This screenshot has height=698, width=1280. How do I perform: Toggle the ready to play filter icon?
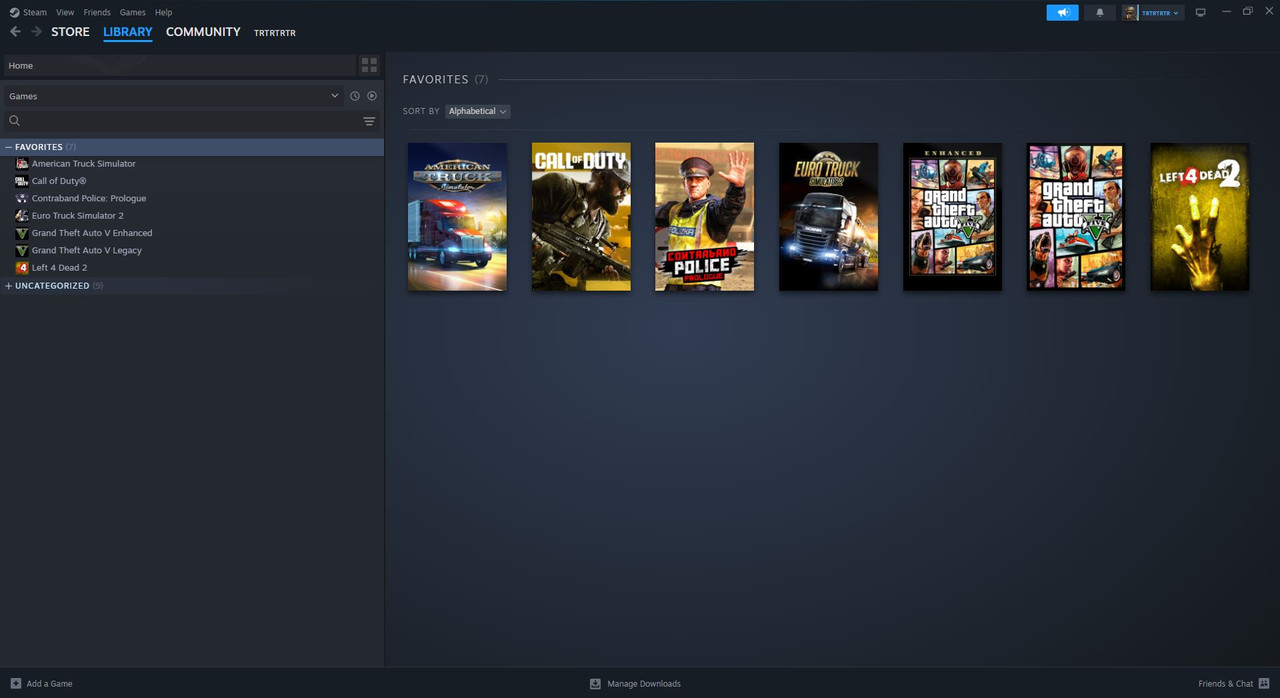click(x=372, y=96)
